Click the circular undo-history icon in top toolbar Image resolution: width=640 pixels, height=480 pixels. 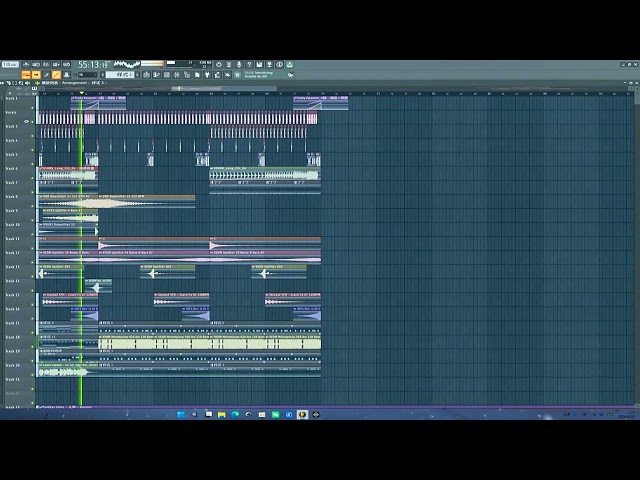point(219,64)
